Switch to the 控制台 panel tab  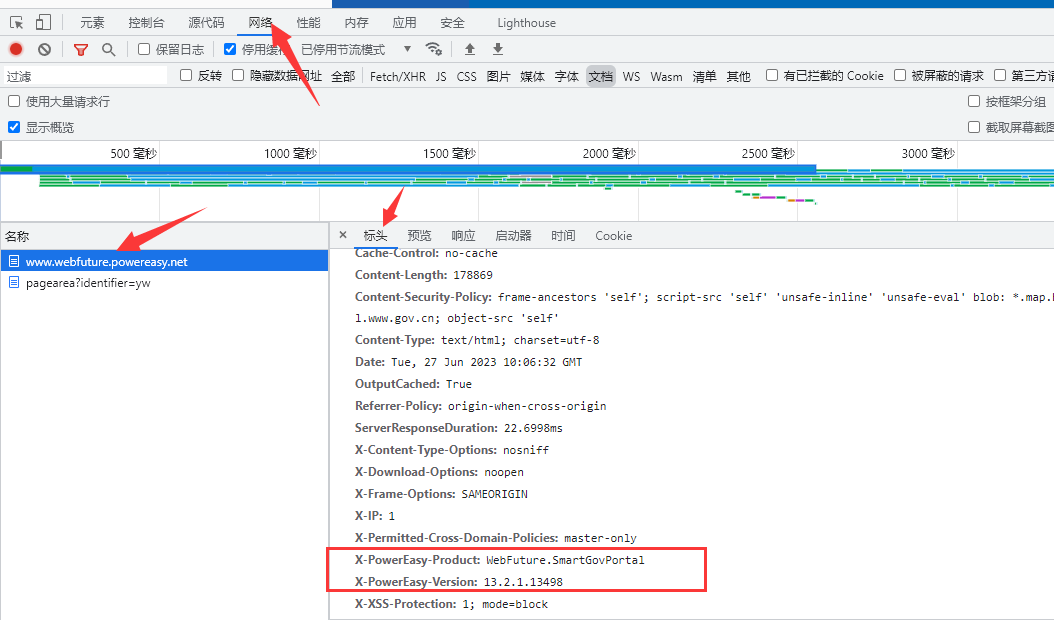tap(146, 22)
